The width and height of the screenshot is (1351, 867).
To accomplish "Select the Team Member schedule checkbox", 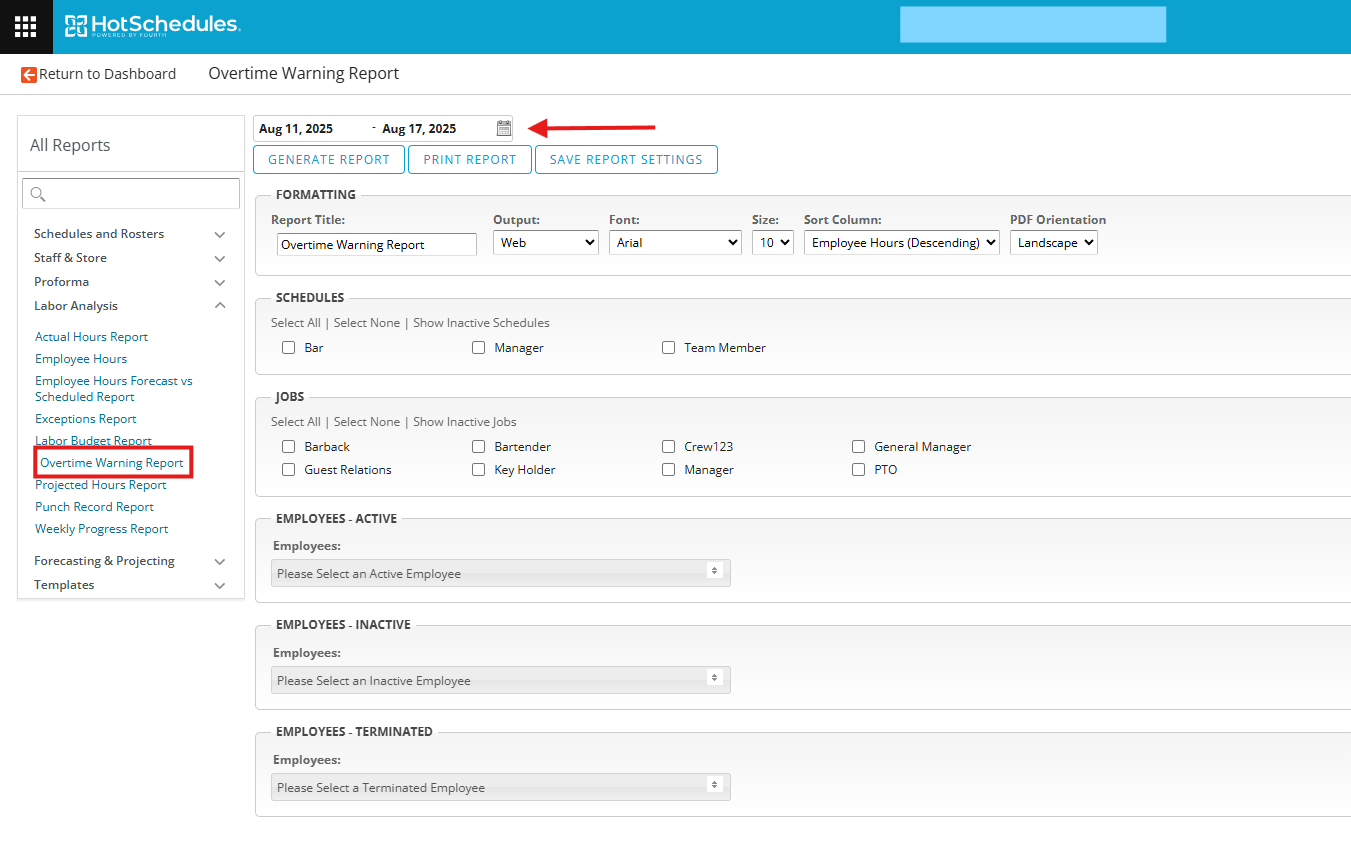I will tap(668, 348).
